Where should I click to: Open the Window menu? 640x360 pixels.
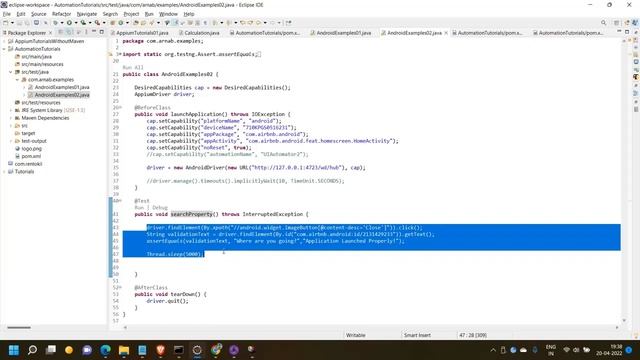[168, 14]
